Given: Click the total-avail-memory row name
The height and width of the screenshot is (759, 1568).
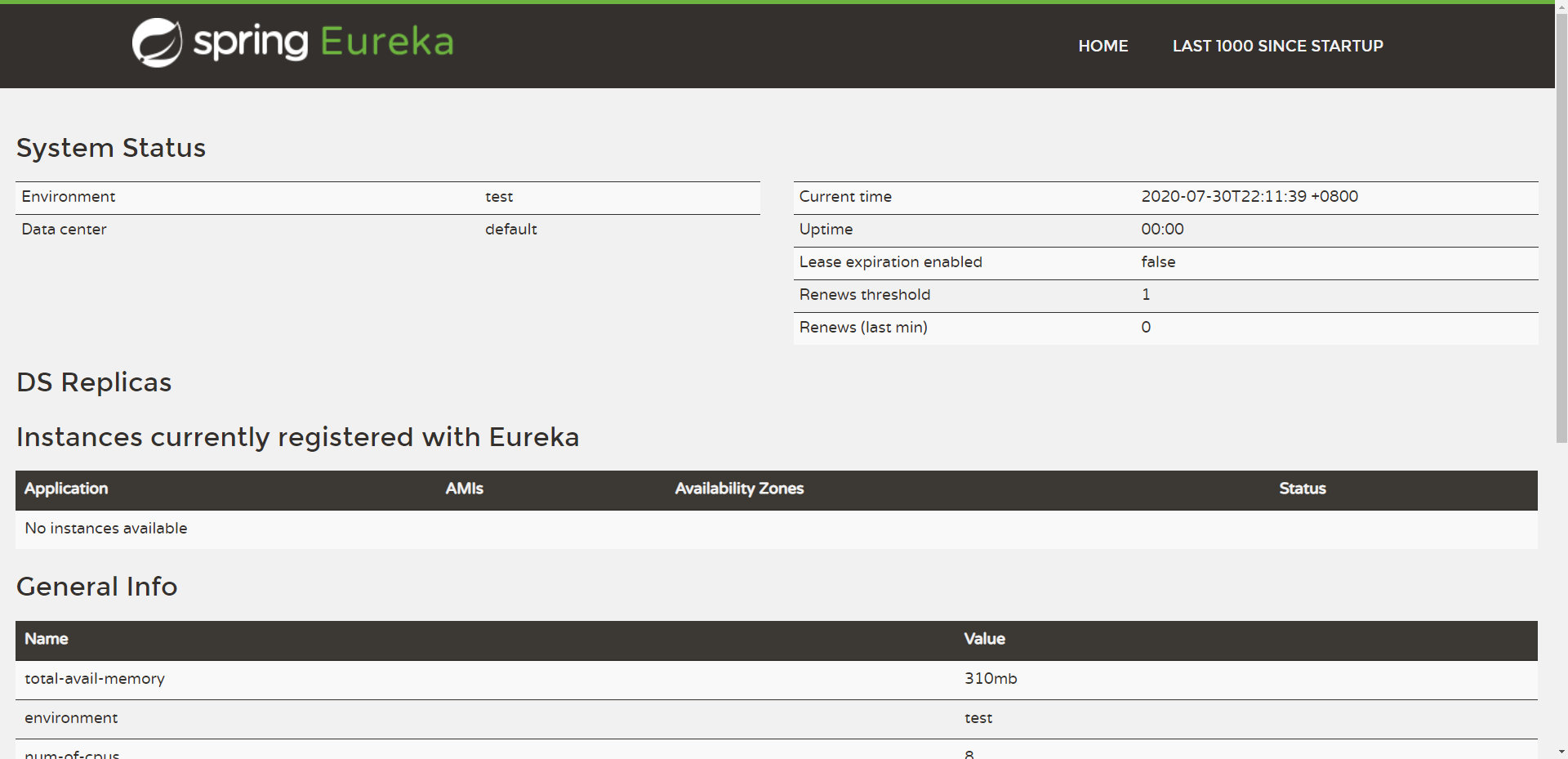Looking at the screenshot, I should tap(95, 679).
